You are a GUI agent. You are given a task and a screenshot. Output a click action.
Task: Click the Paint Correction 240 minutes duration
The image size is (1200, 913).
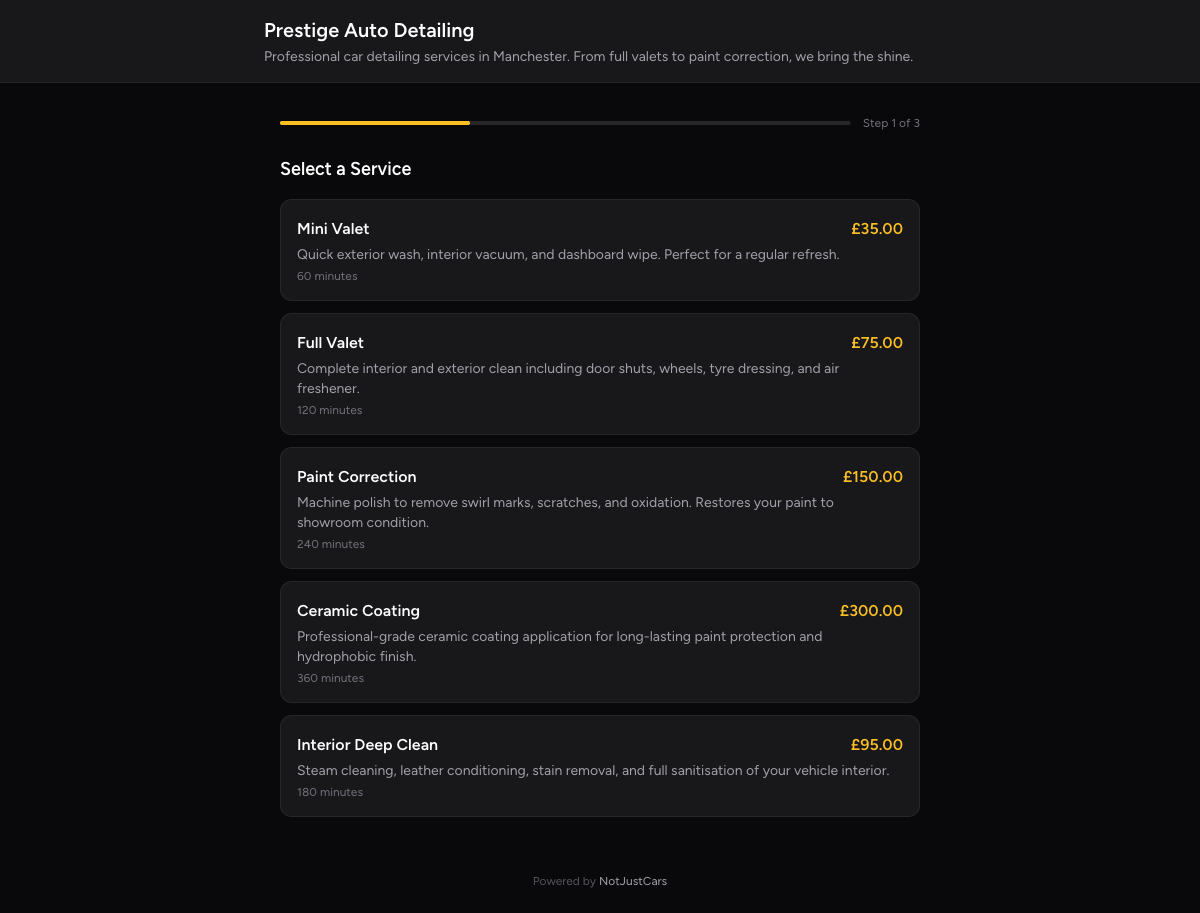[x=331, y=544]
